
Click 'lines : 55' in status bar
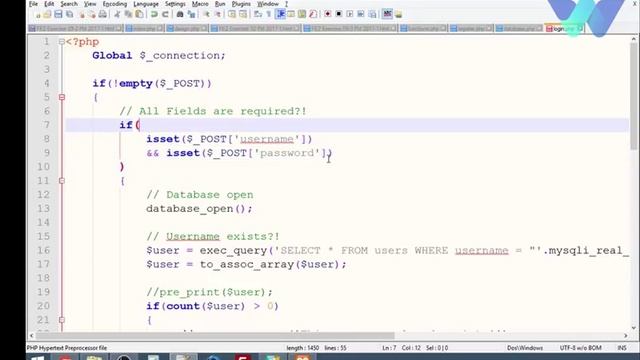coord(335,348)
